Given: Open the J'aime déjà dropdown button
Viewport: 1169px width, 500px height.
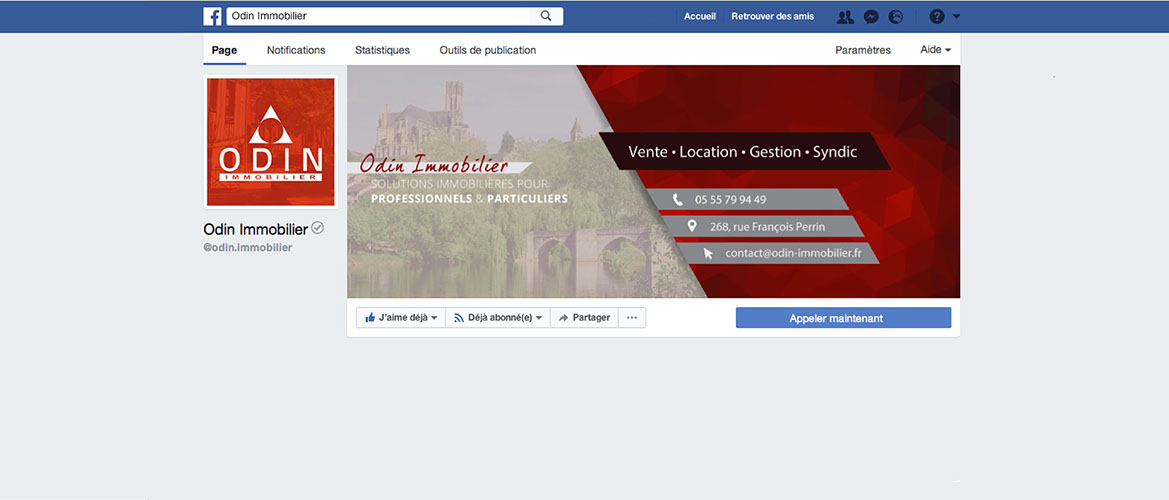Looking at the screenshot, I should (x=400, y=317).
